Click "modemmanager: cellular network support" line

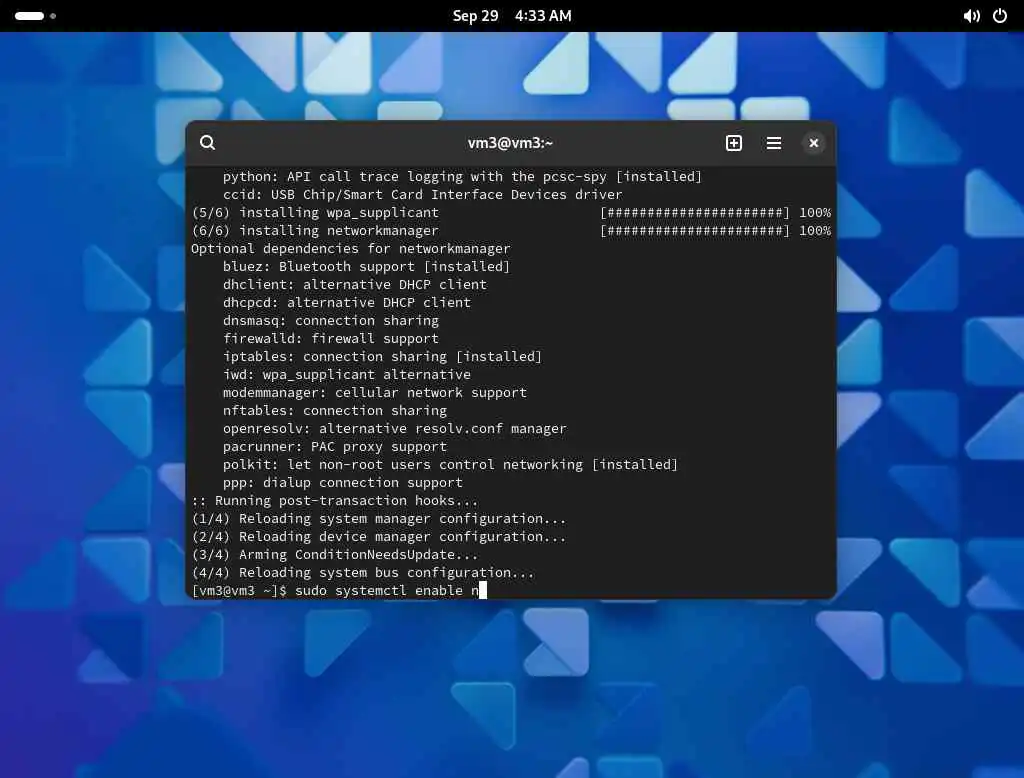(375, 392)
